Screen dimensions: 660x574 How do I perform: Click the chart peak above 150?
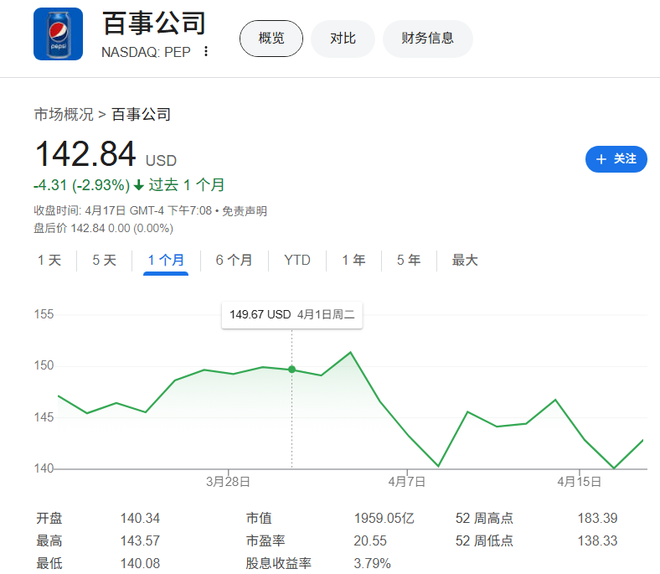tap(350, 352)
